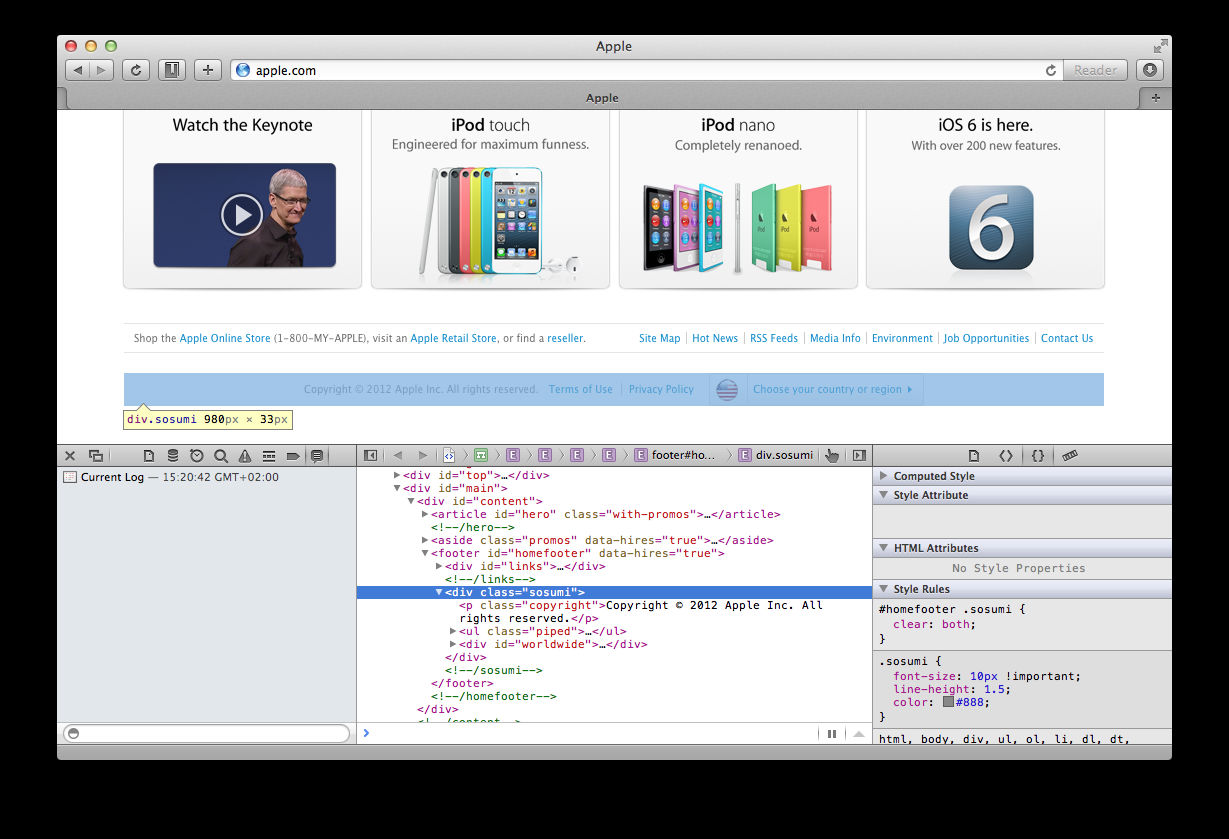This screenshot has height=839, width=1229.
Task: Undock the Web Inspector window
Action: [96, 456]
